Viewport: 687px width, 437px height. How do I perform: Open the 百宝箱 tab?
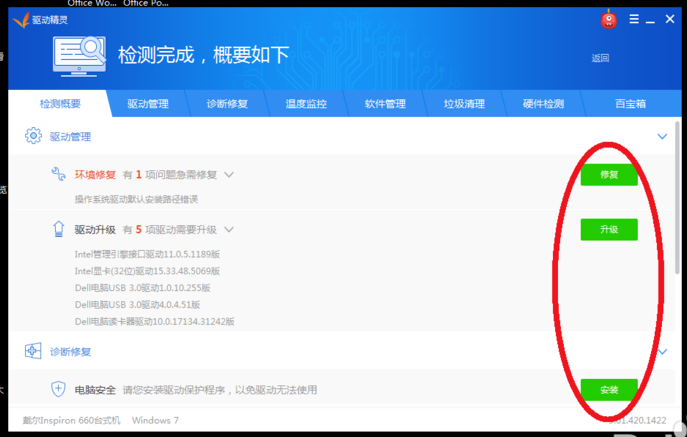point(630,104)
